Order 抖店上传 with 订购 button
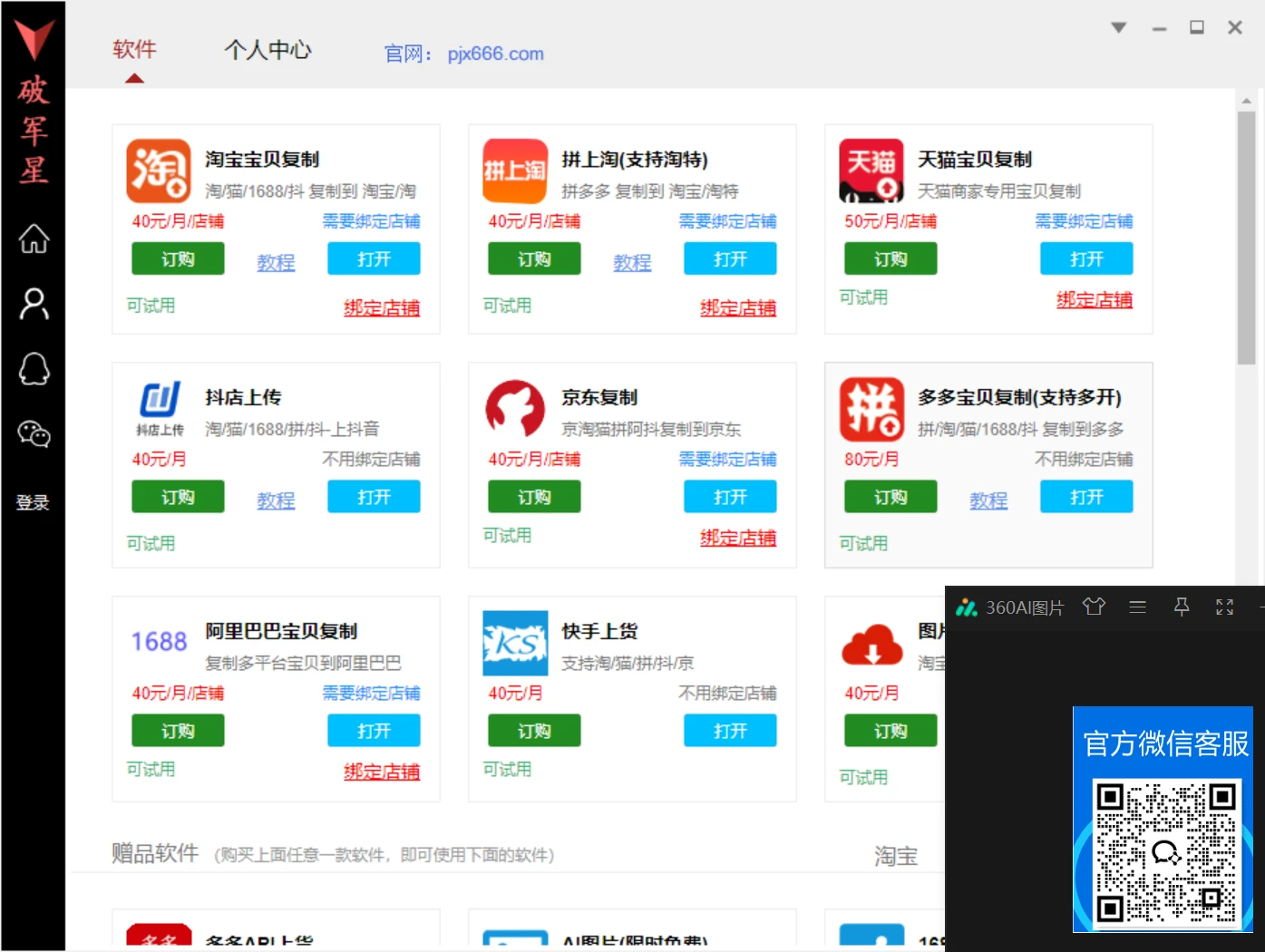This screenshot has height=952, width=1265. coord(178,497)
